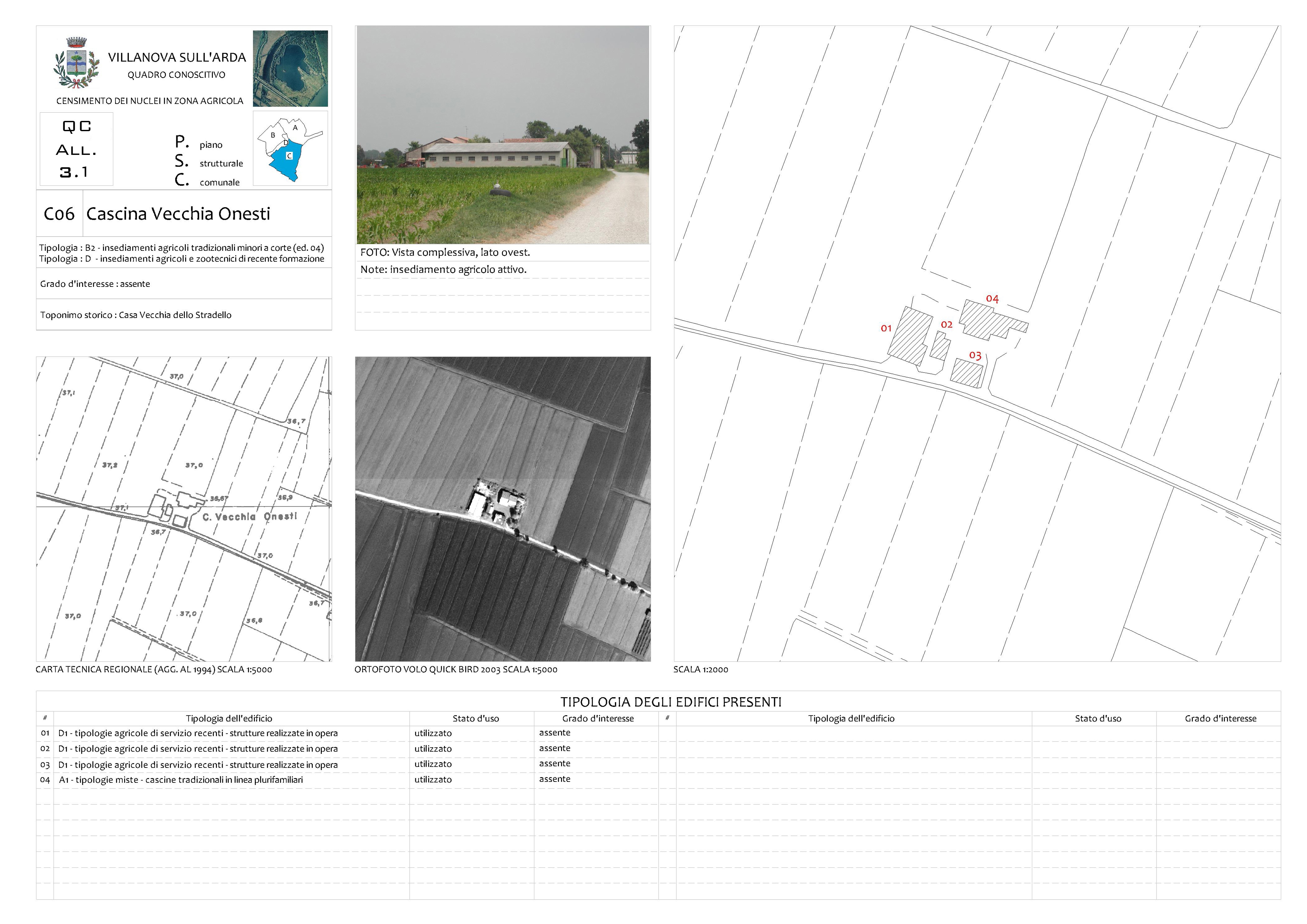Click red label 02 on the plan
The width and height of the screenshot is (1307, 924).
[947, 324]
